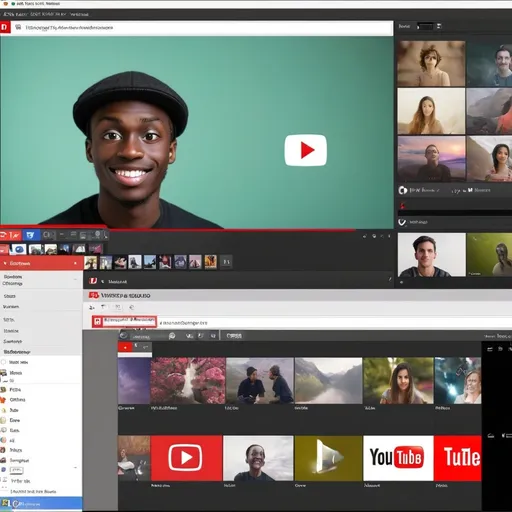
Task: Select the red tab with a white dot
Action: [x=125, y=347]
